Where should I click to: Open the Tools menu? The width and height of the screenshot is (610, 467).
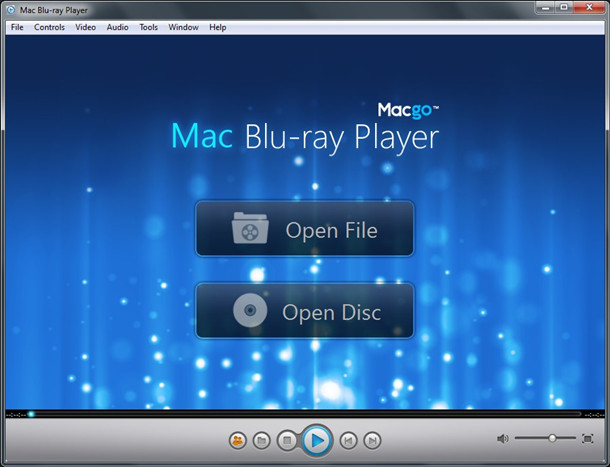click(148, 27)
